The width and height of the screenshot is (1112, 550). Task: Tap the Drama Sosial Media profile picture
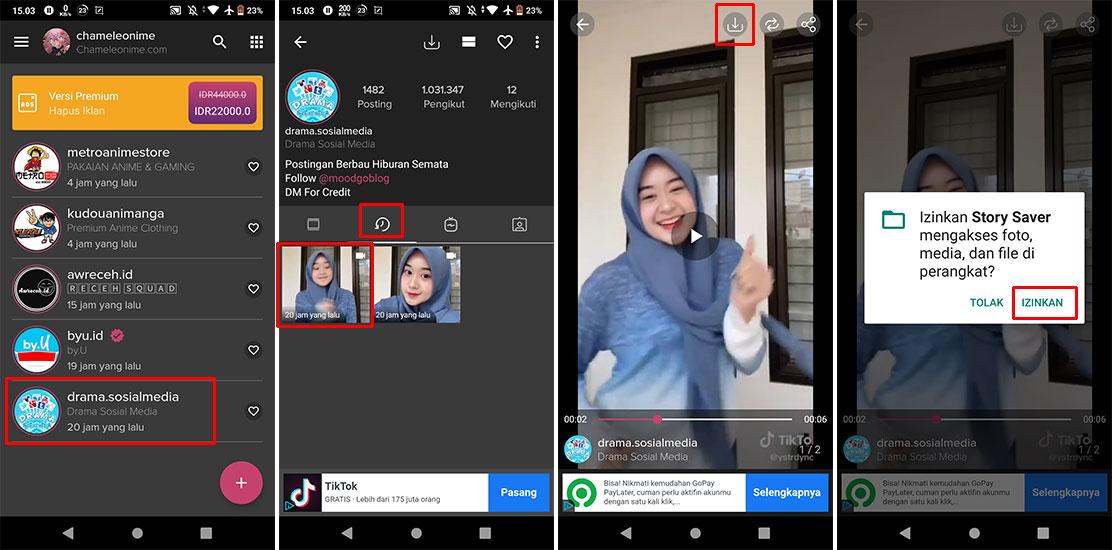(x=313, y=96)
